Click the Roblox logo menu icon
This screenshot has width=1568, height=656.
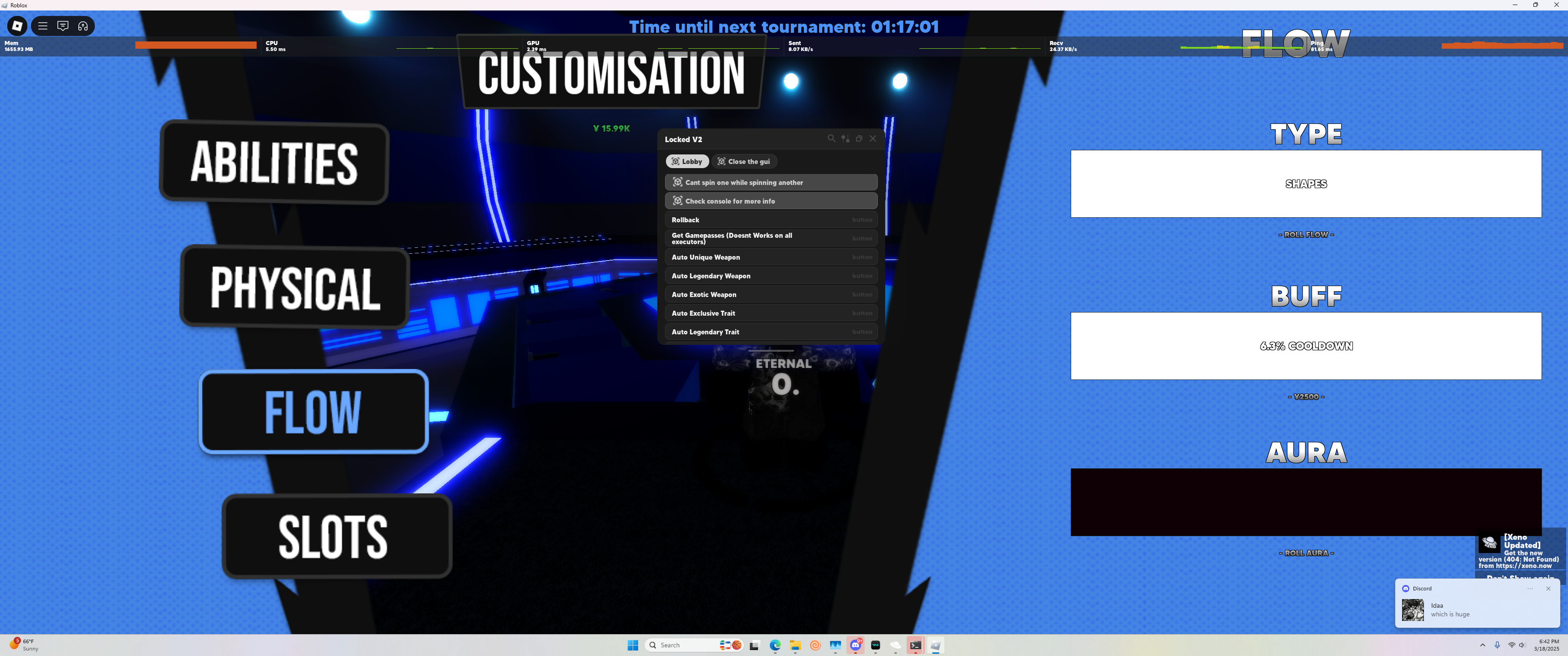17,26
